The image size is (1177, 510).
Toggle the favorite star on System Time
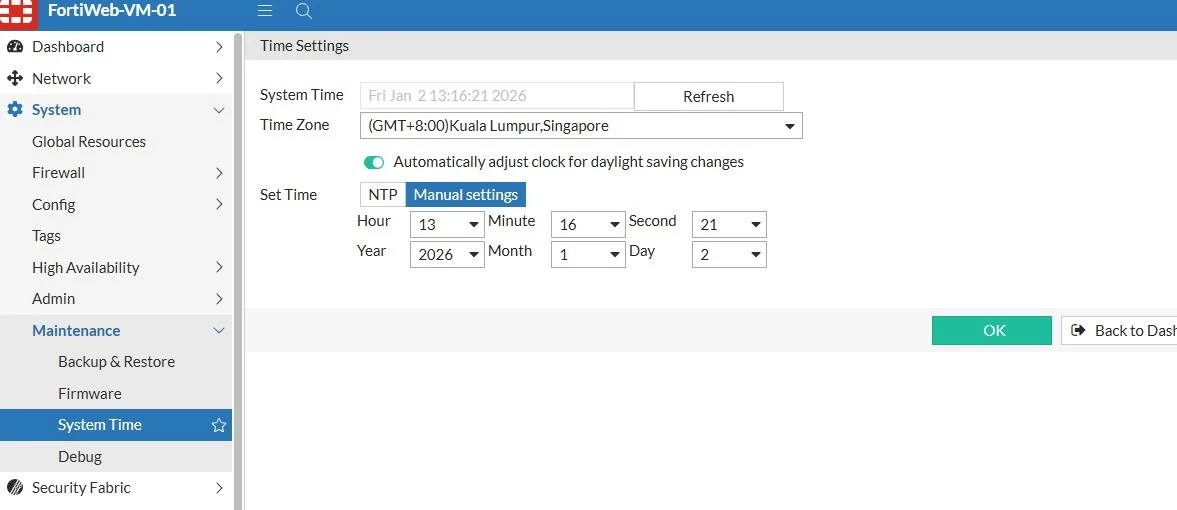click(x=218, y=425)
